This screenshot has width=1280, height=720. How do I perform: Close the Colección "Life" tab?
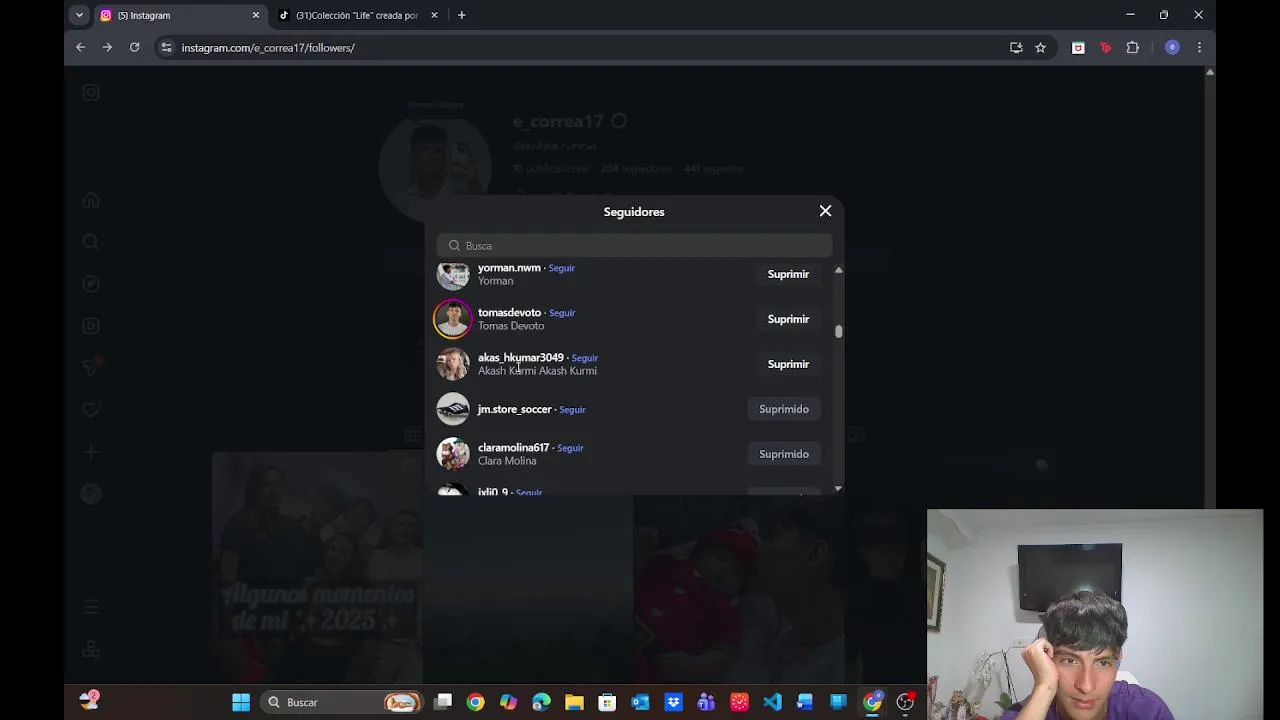[434, 15]
